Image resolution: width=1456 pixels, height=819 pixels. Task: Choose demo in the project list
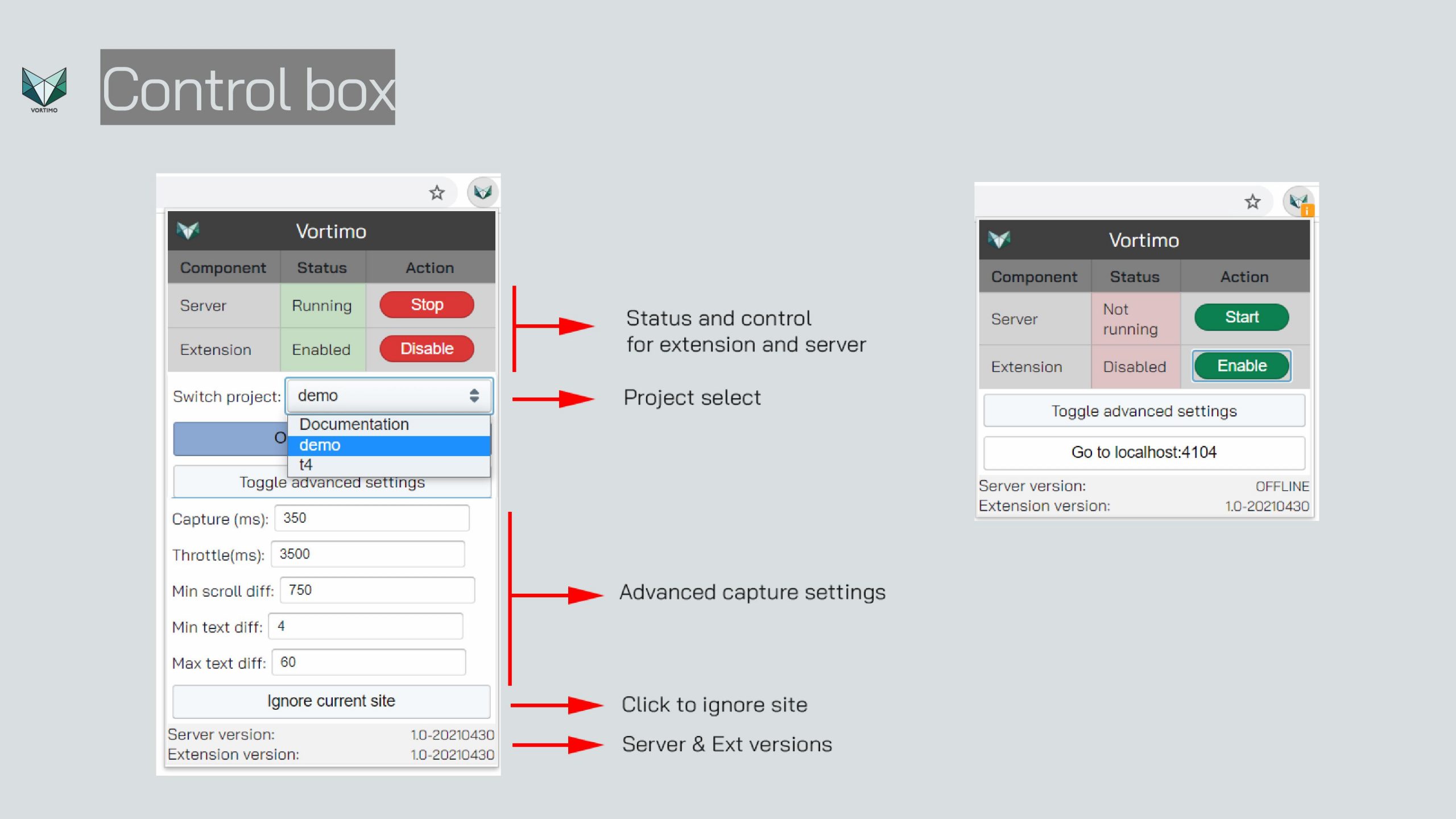tap(389, 445)
